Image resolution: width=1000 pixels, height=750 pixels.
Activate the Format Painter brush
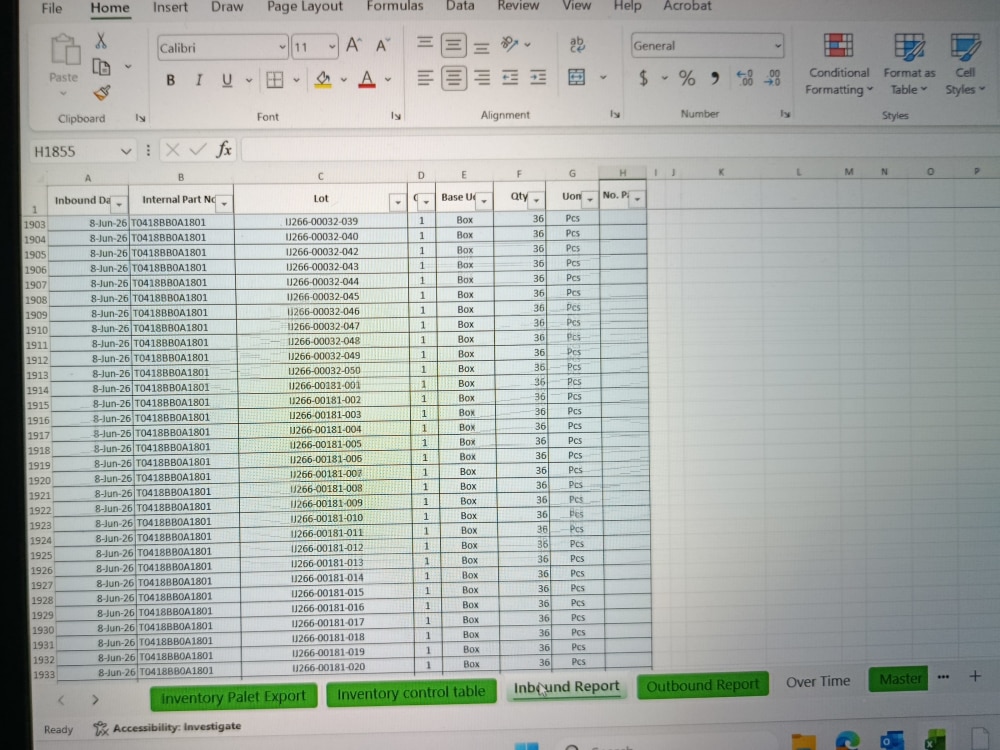click(x=101, y=93)
